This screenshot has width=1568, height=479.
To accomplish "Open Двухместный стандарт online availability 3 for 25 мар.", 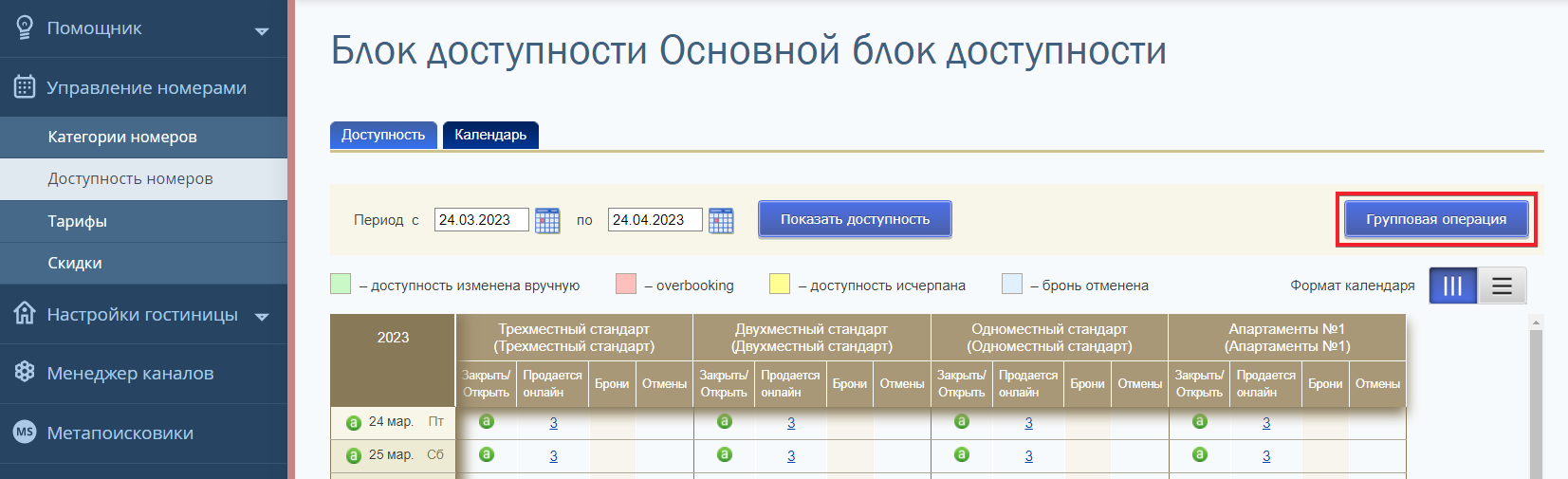I will (x=791, y=456).
